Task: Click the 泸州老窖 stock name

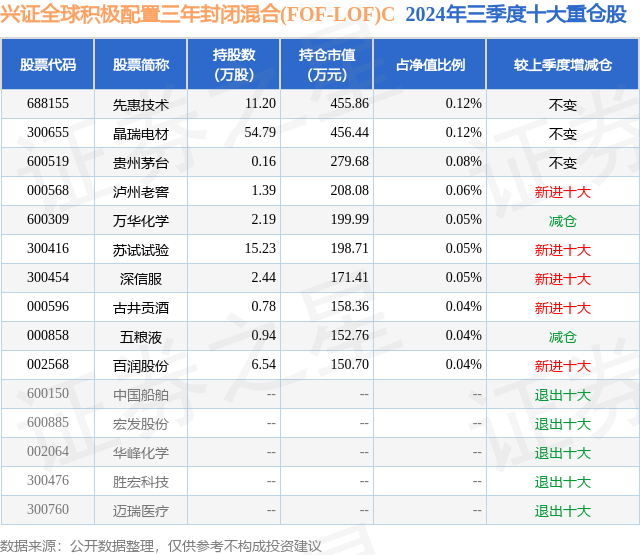Action: click(141, 192)
